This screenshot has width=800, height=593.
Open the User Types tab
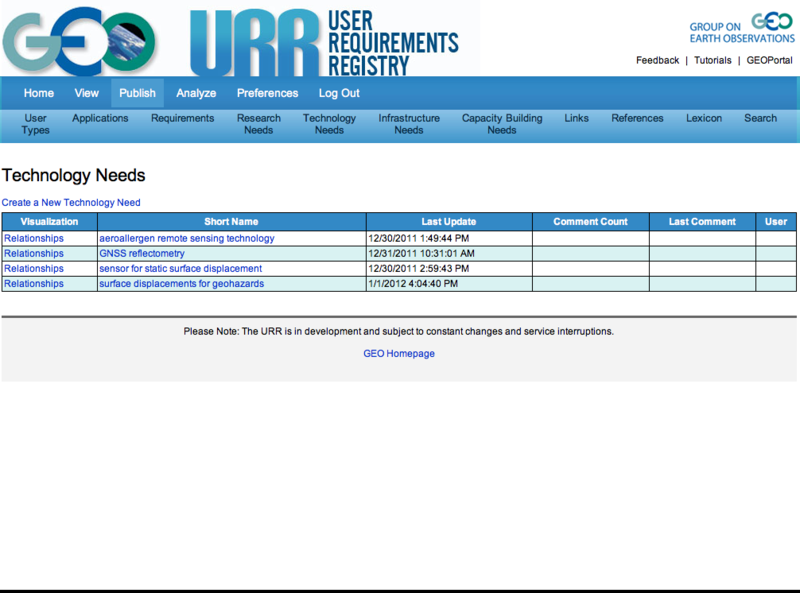coord(36,124)
